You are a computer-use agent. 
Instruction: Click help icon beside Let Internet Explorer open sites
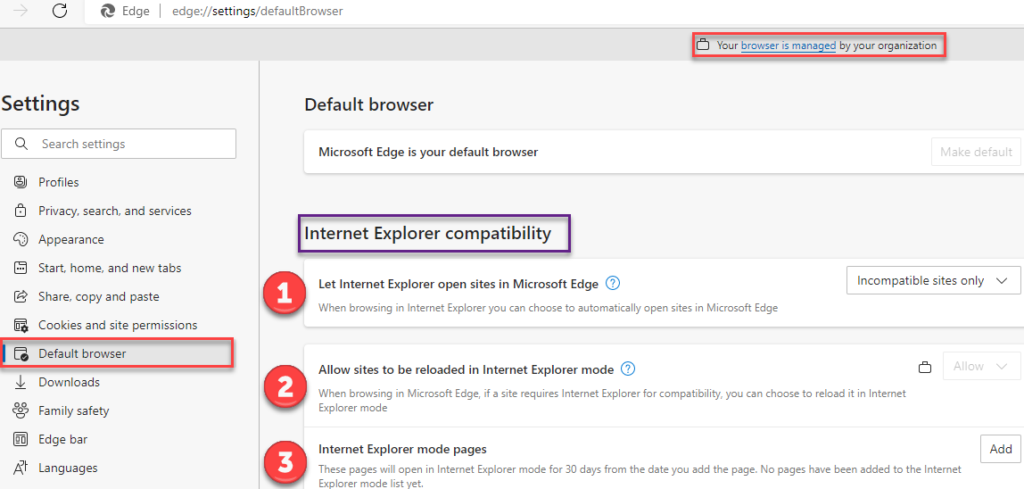pos(613,283)
